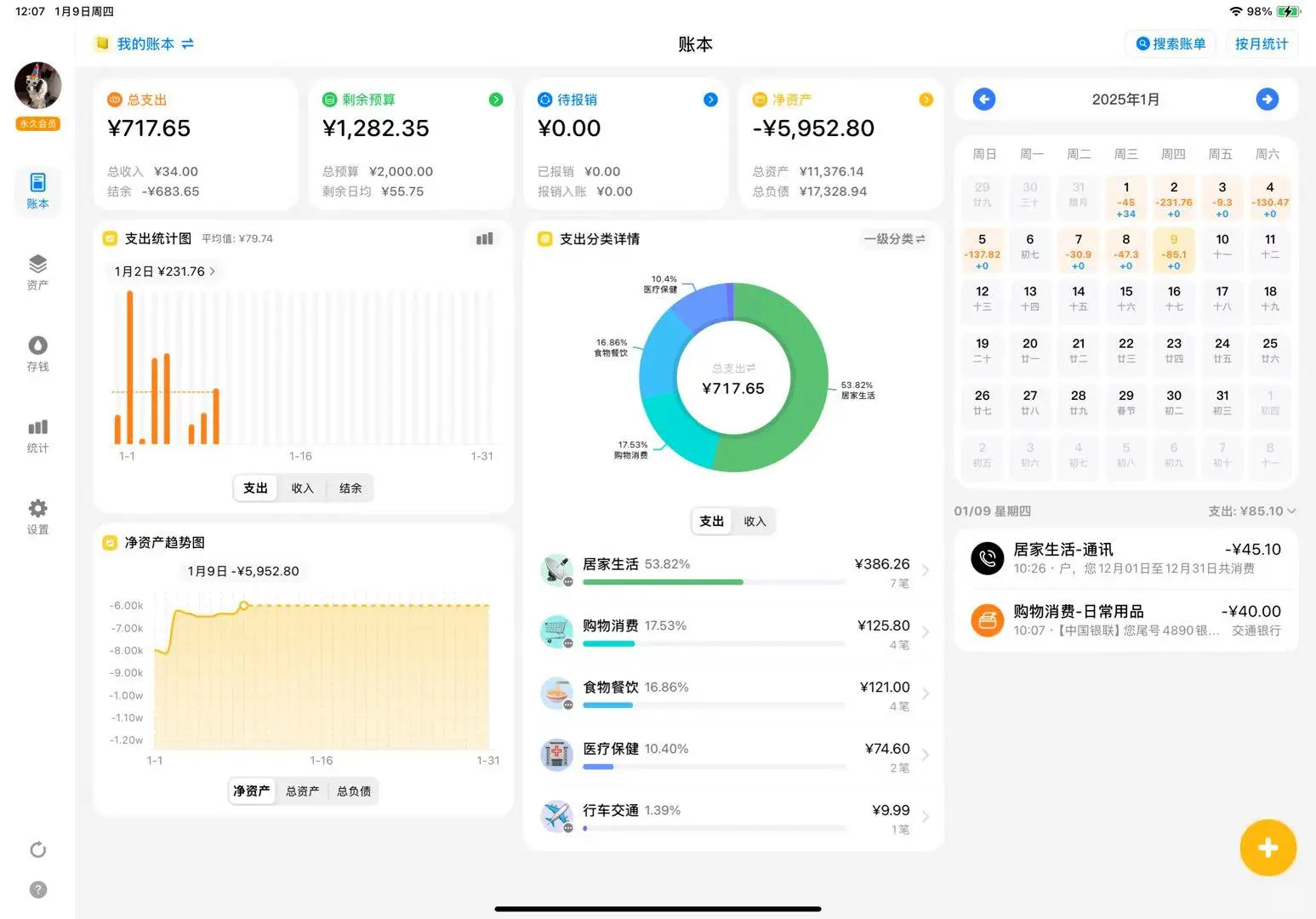The image size is (1316, 919).
Task: View statistics via the 统计 sidebar icon
Action: [x=37, y=434]
